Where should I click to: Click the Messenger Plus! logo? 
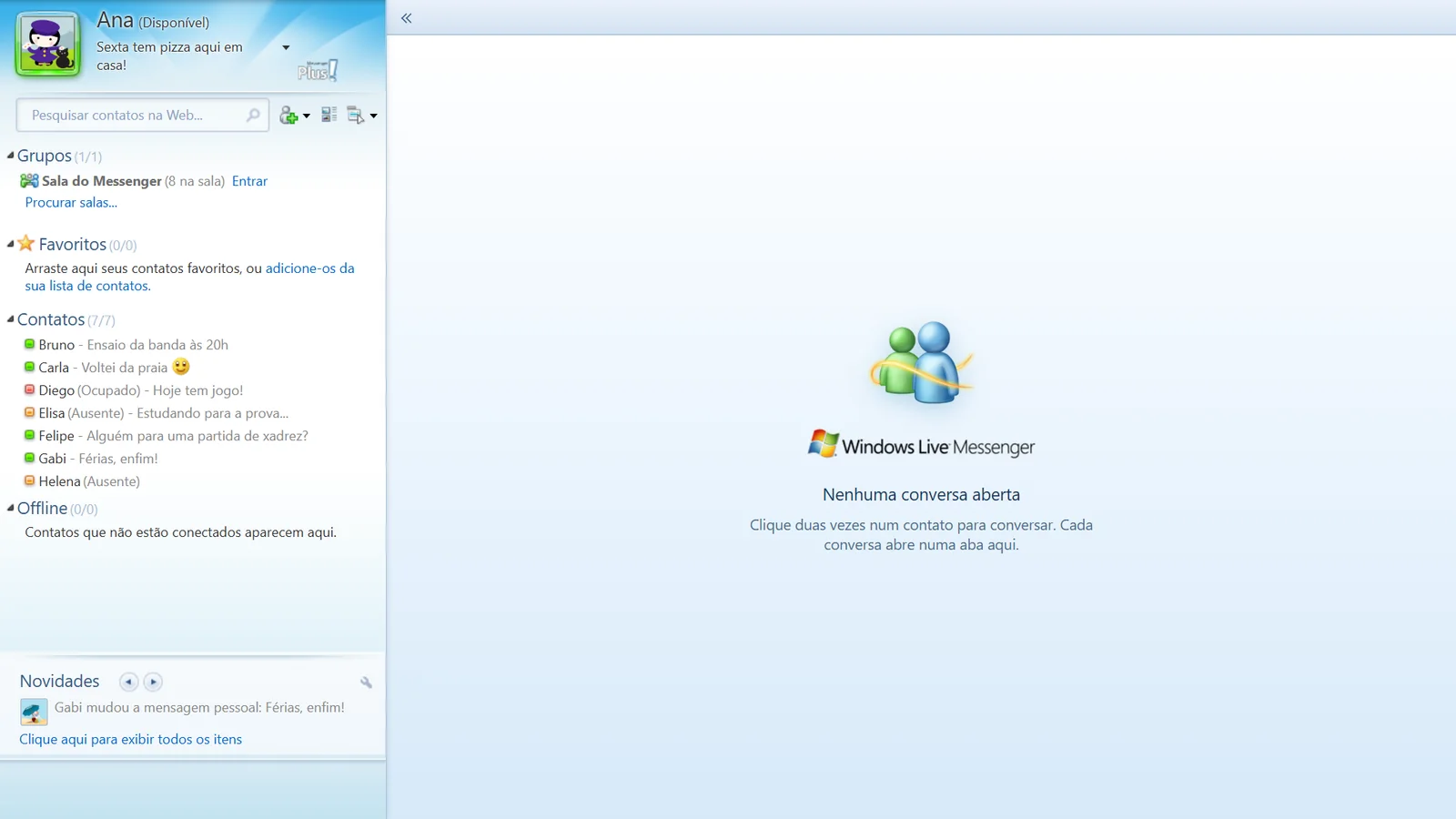coord(318,70)
